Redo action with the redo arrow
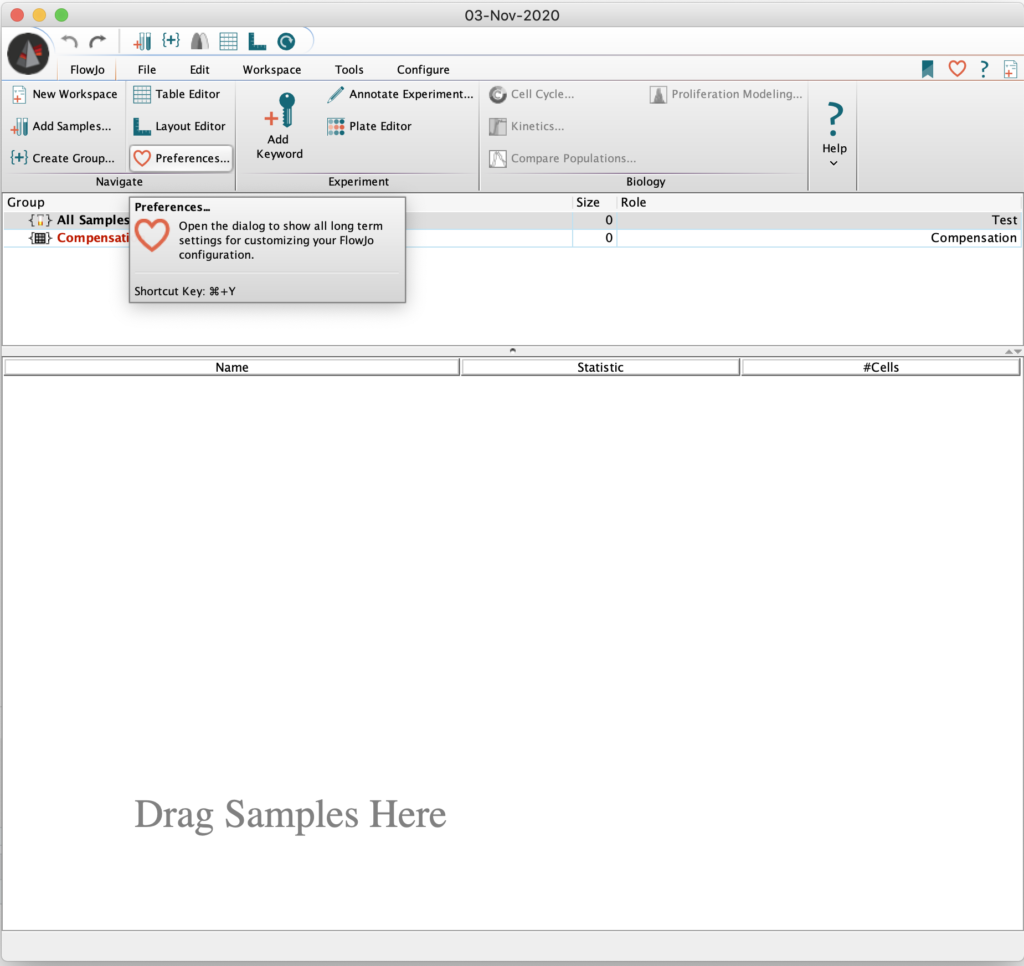Viewport: 1024px width, 966px height. coord(97,42)
